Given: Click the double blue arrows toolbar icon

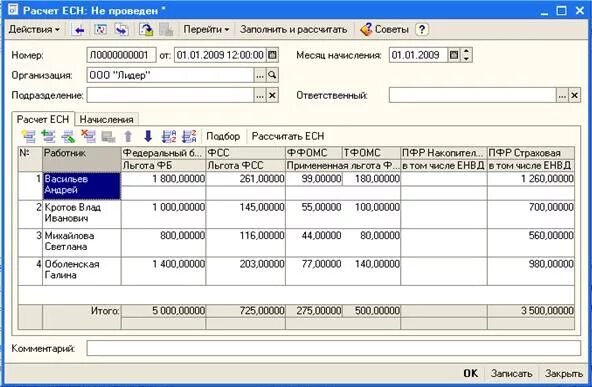Looking at the screenshot, I should pyautogui.click(x=121, y=30).
